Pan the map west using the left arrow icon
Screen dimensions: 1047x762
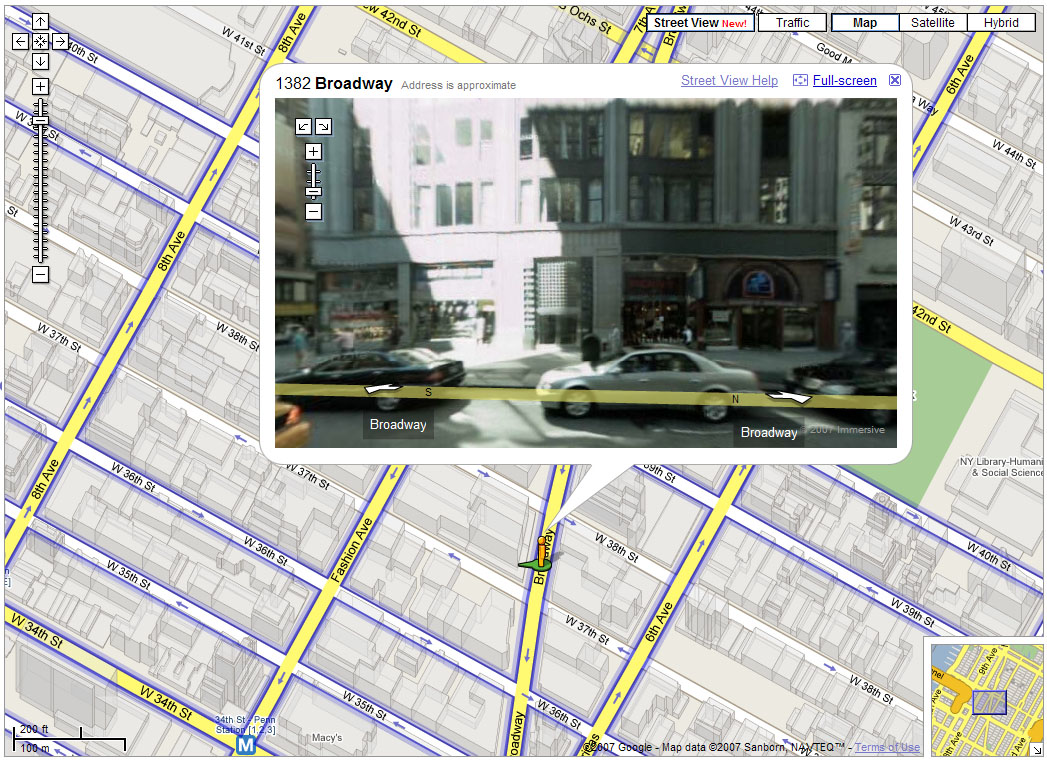[x=20, y=41]
